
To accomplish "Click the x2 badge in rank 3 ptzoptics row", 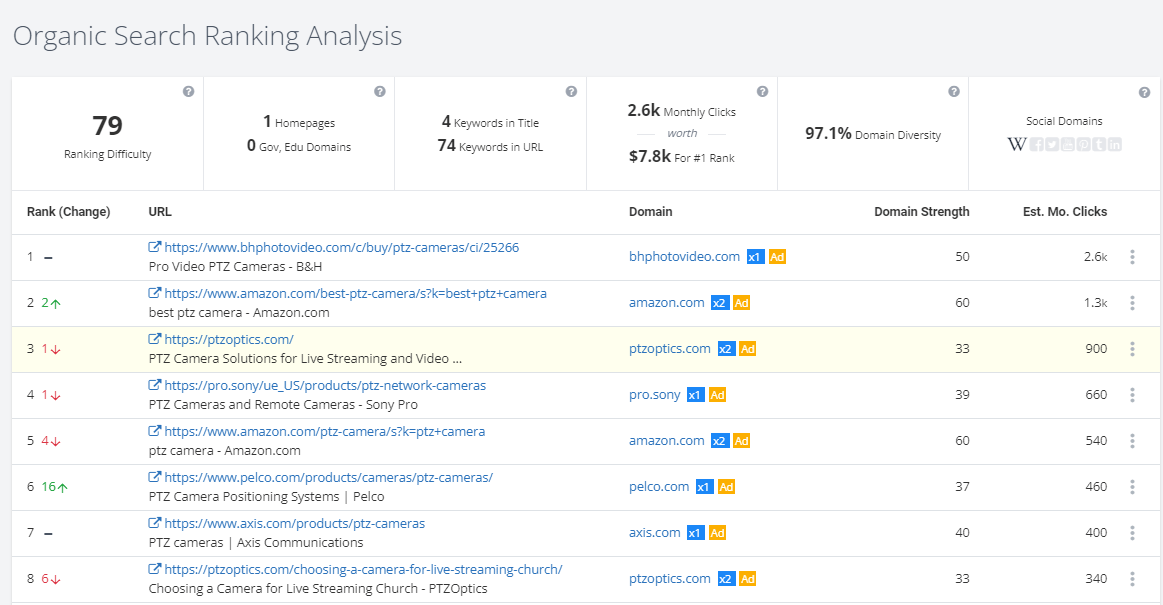I will pyautogui.click(x=726, y=348).
